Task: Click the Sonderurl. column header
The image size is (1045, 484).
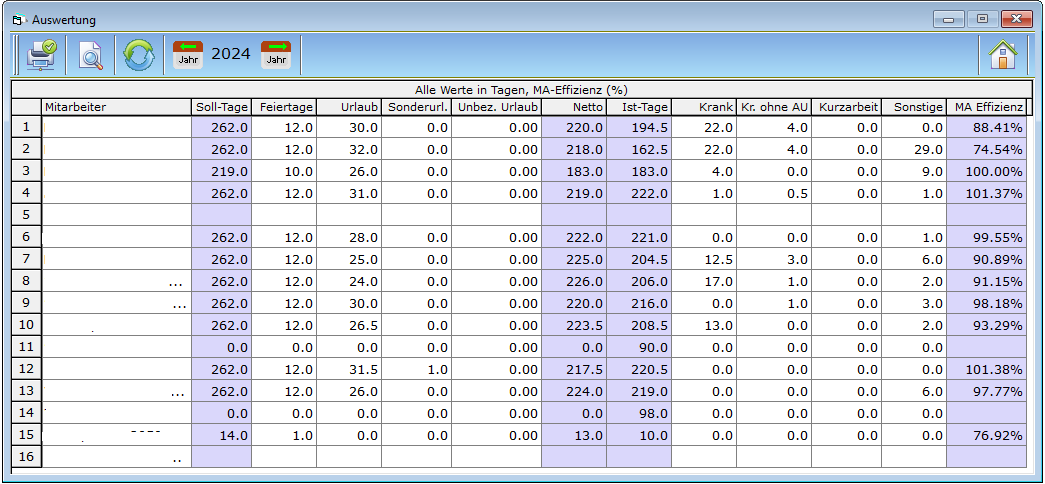Action: pos(417,107)
